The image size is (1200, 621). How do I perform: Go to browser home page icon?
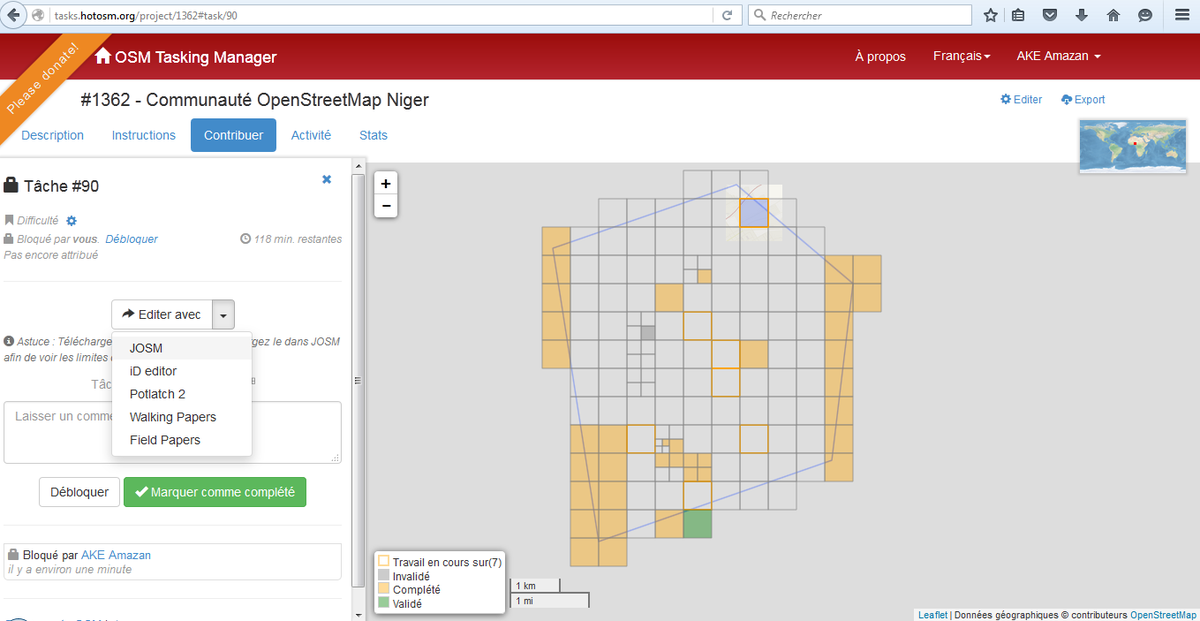tap(1113, 15)
